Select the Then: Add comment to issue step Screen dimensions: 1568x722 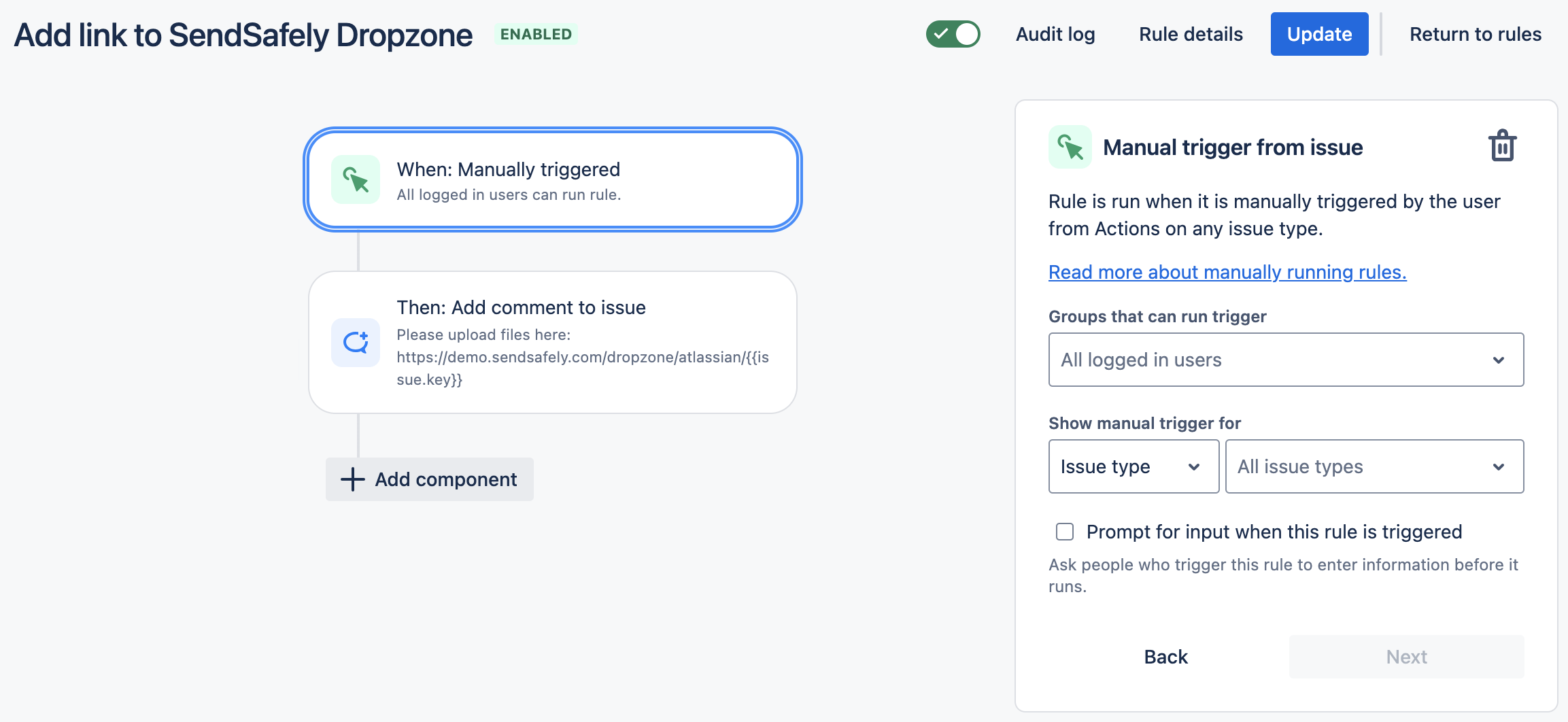552,343
